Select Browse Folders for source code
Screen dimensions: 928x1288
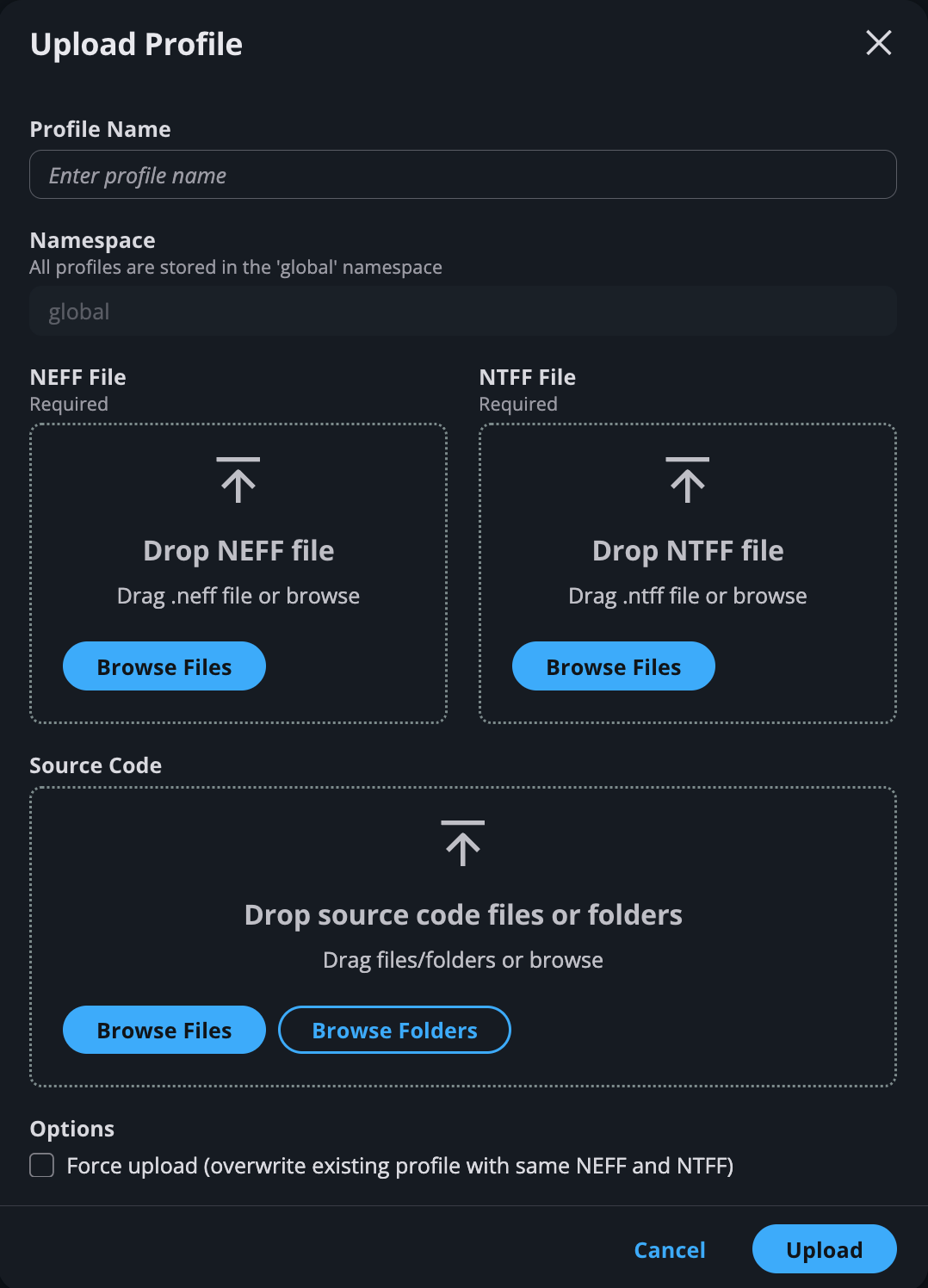[394, 1030]
